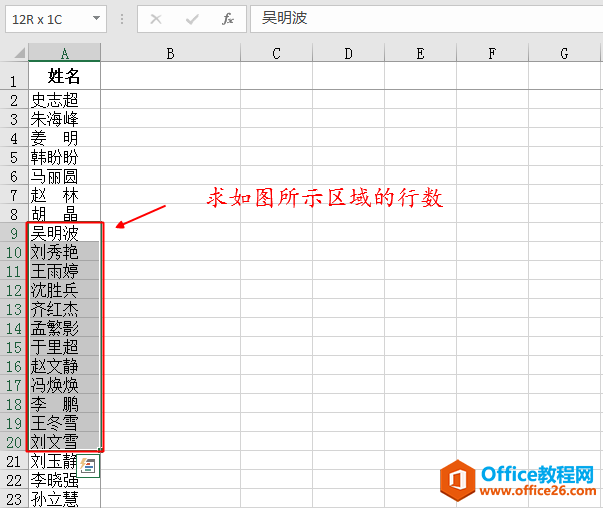The image size is (603, 508).
Task: Select column D header
Action: (x=348, y=53)
